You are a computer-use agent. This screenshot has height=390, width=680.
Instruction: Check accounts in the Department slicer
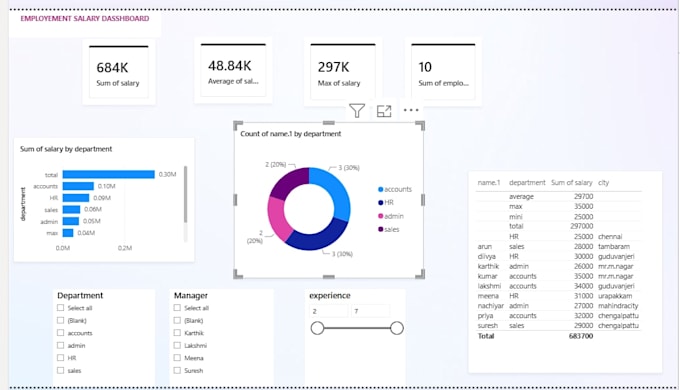[60, 333]
